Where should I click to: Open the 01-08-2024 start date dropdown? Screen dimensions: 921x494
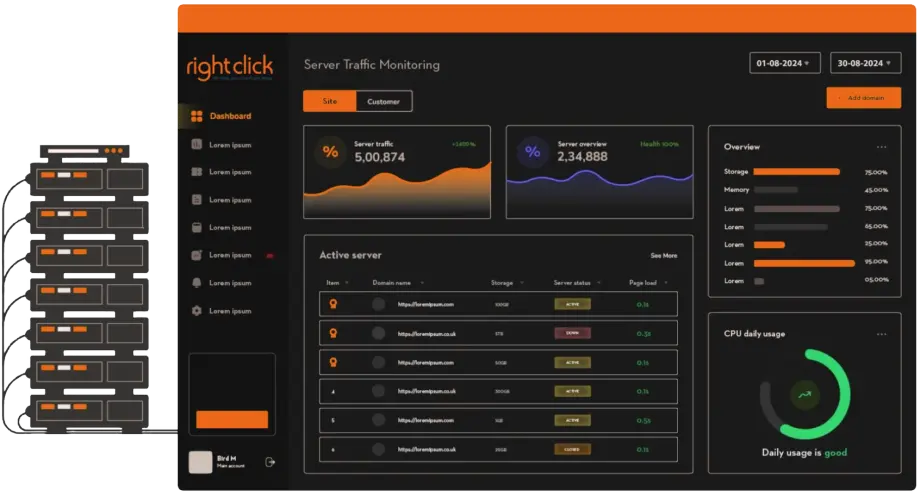784,63
